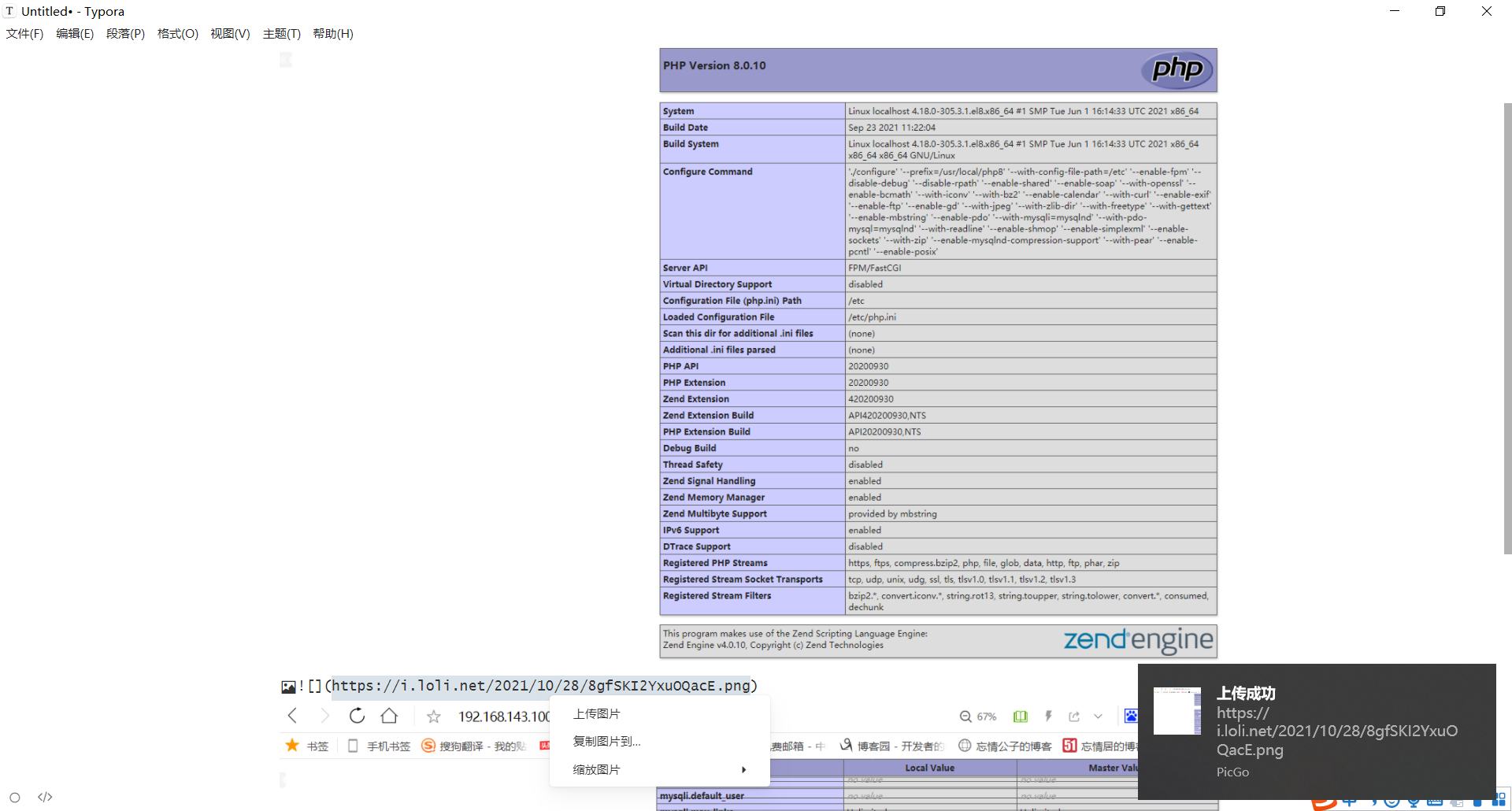Open the 编辑(E) menu
The height and width of the screenshot is (811, 1512).
click(x=75, y=34)
